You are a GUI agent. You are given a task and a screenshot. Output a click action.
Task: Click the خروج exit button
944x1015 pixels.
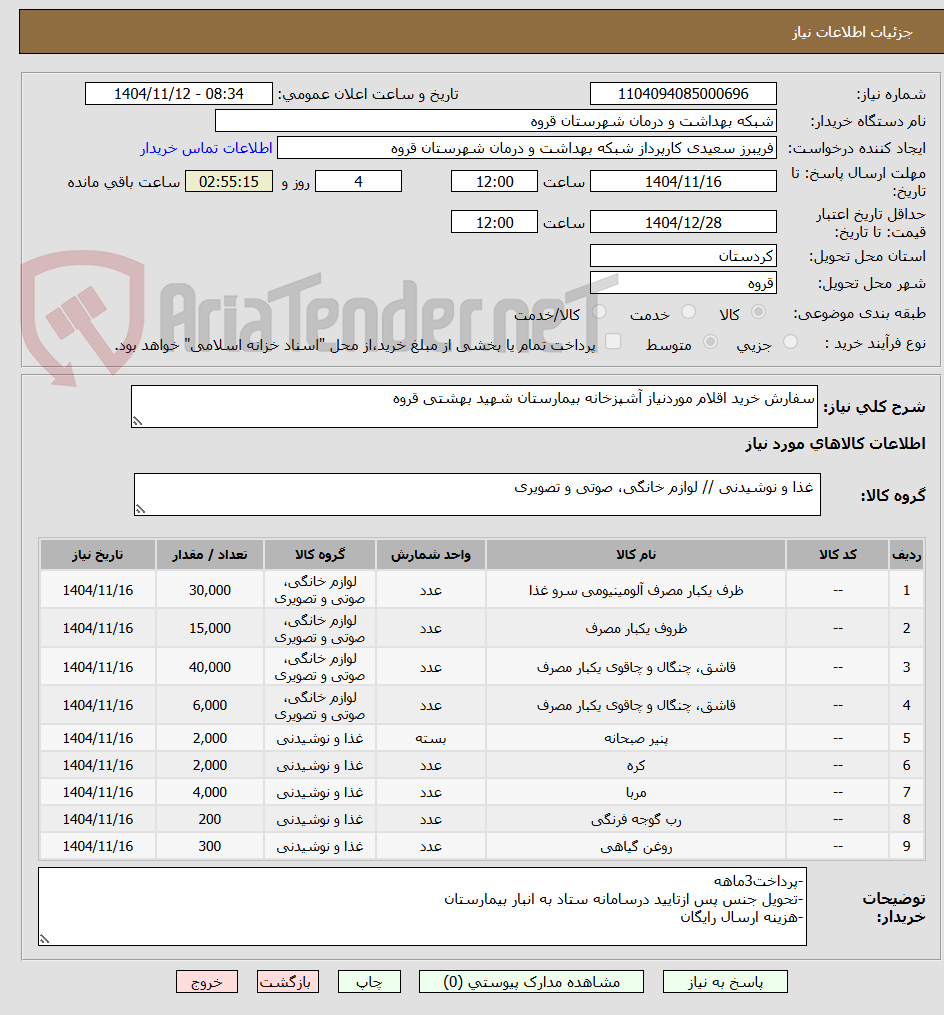click(207, 982)
